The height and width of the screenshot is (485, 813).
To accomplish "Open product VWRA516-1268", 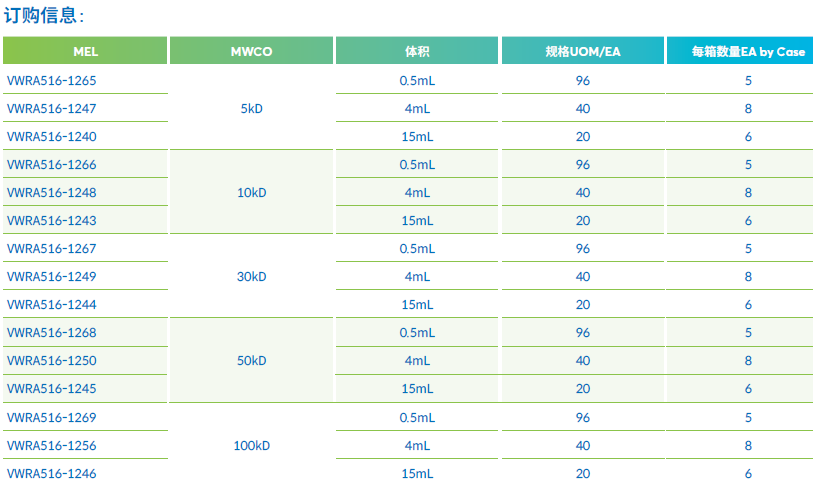I will pyautogui.click(x=51, y=332).
